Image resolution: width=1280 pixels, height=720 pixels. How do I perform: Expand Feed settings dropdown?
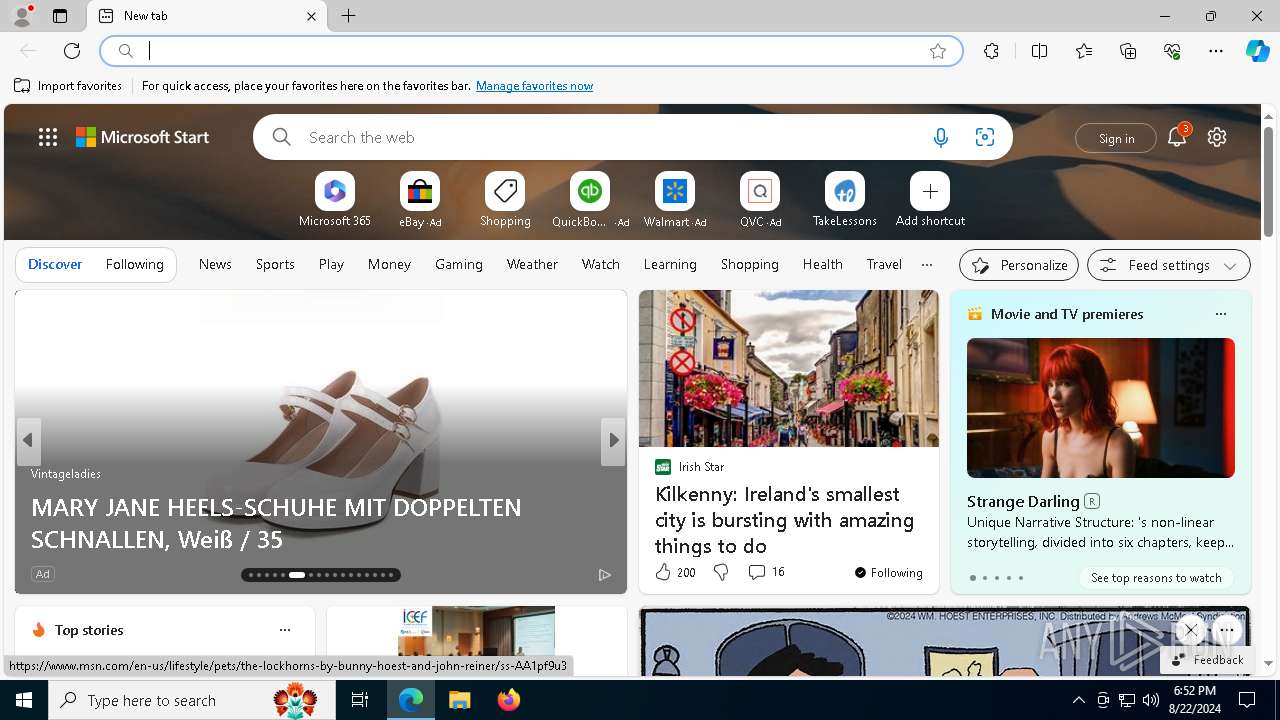tap(1168, 265)
